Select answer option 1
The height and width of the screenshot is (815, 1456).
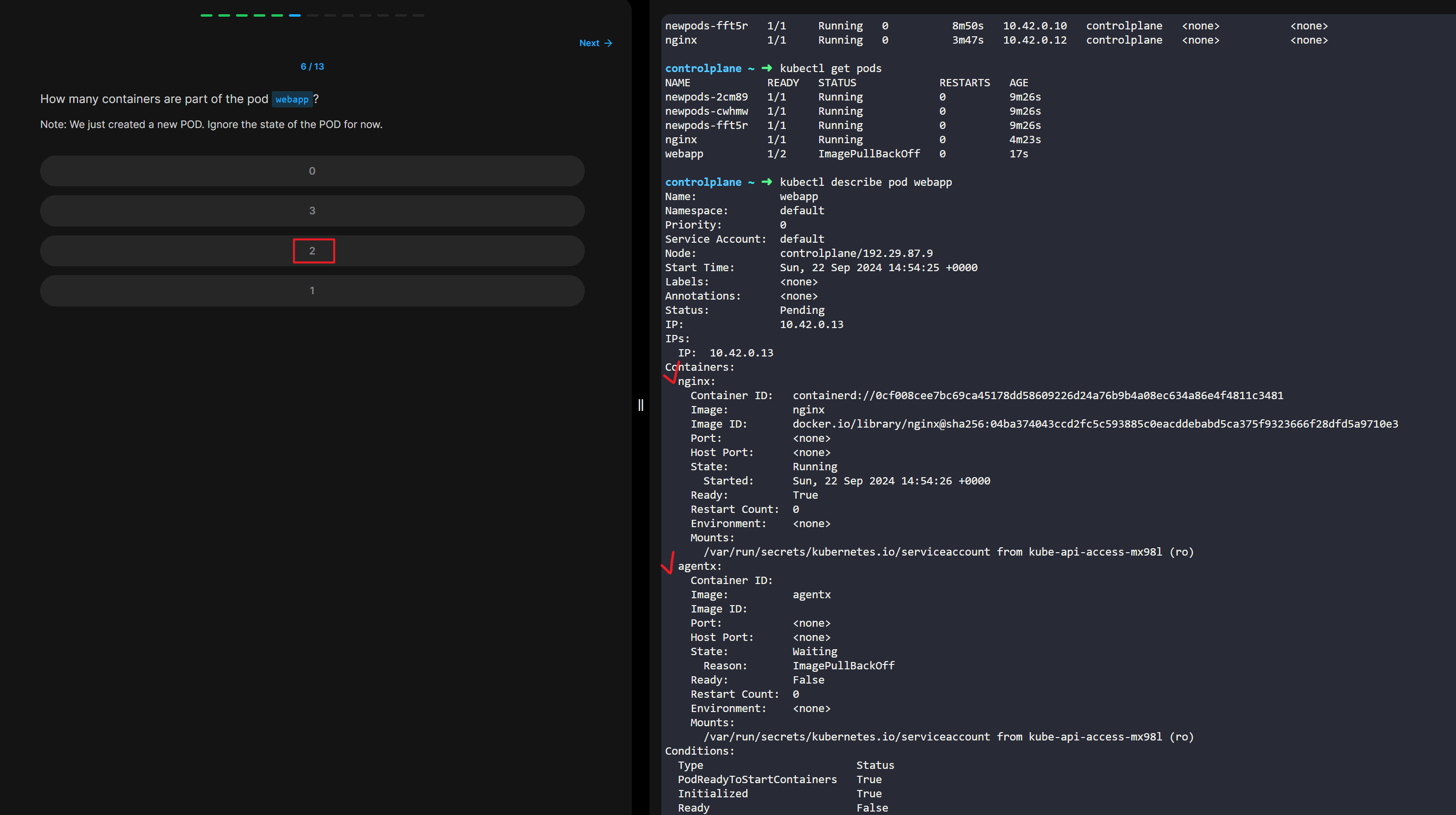click(x=312, y=290)
